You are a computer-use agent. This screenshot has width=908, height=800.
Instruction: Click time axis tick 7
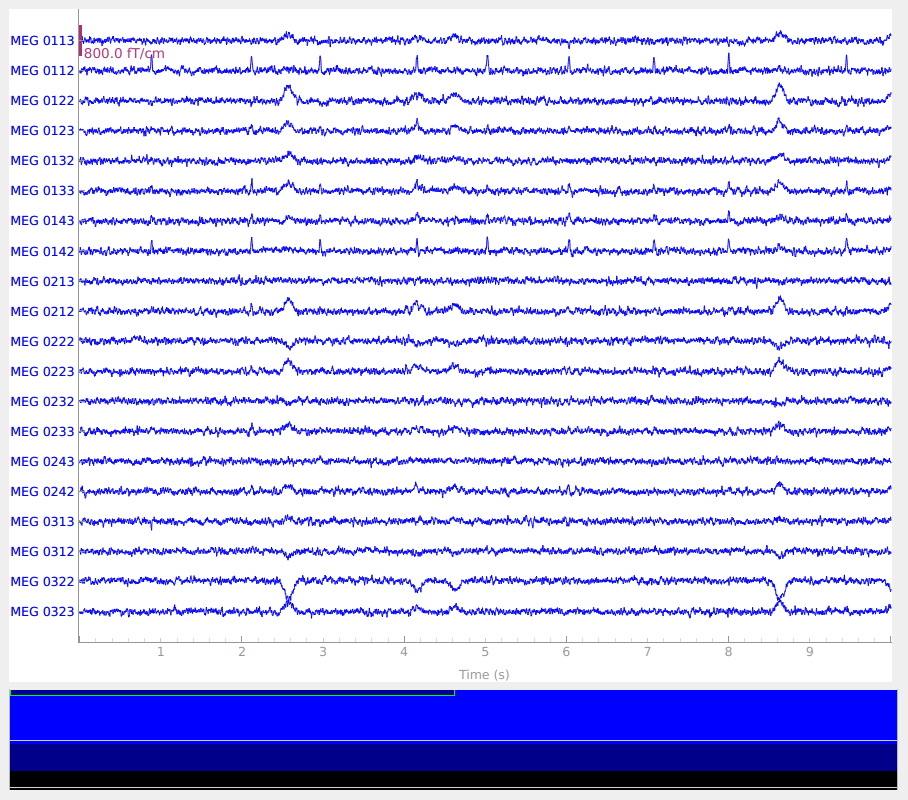click(647, 652)
